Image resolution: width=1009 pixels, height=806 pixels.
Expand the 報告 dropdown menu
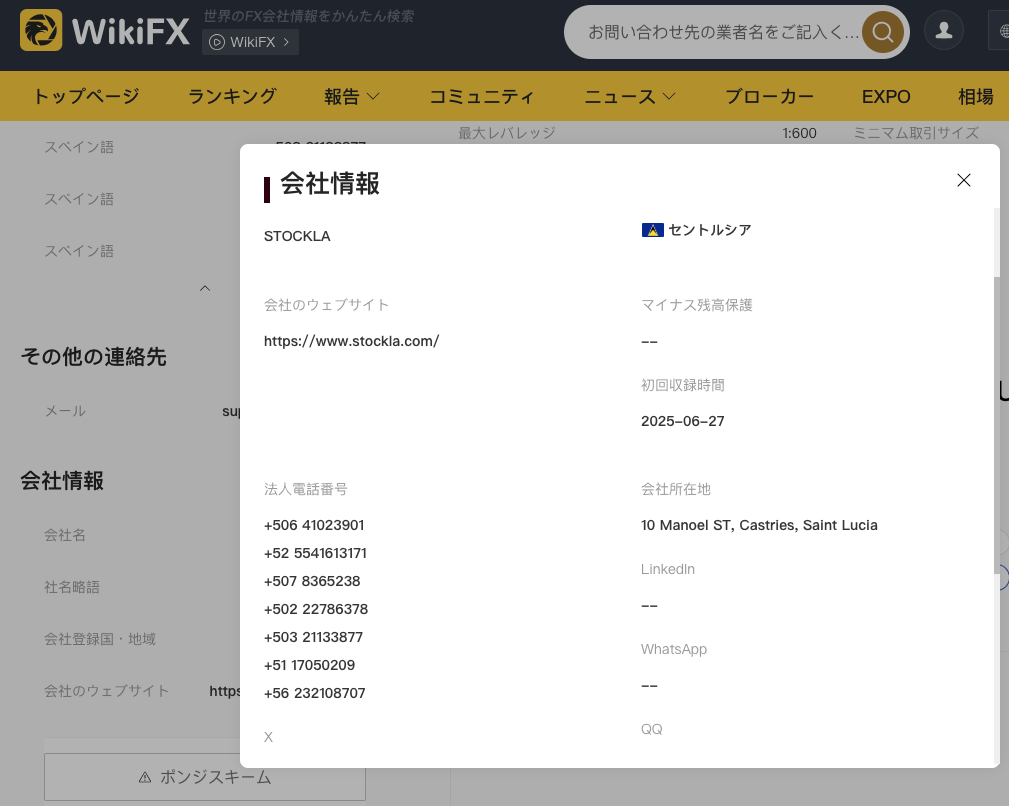click(x=351, y=96)
